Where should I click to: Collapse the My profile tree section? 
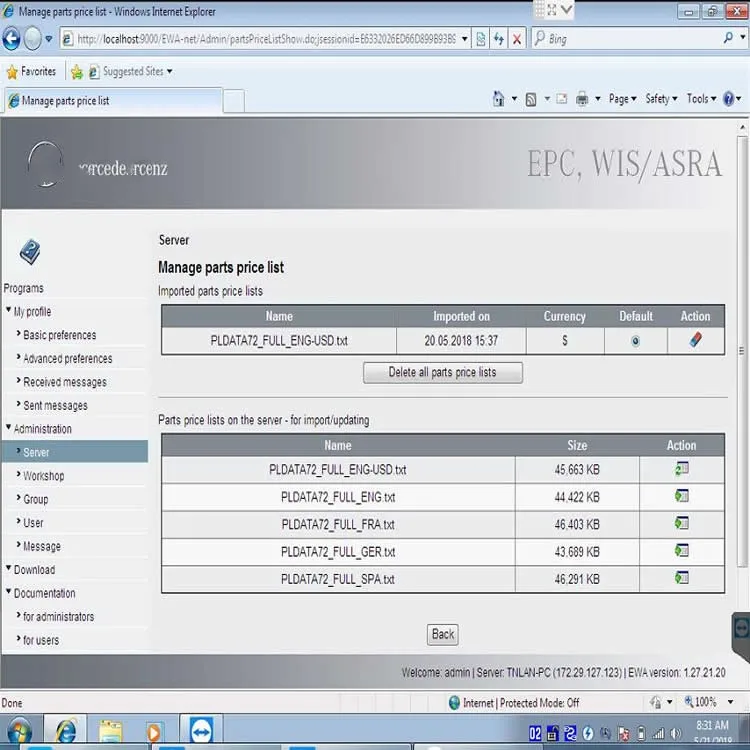click(9, 310)
